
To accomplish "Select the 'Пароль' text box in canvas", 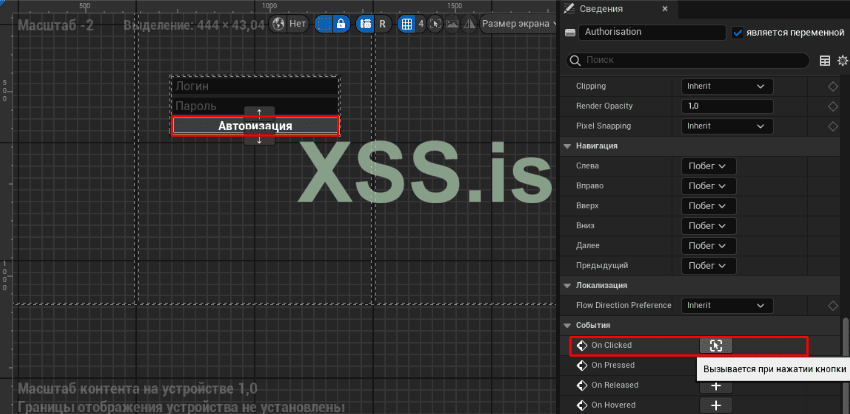I will pyautogui.click(x=255, y=105).
